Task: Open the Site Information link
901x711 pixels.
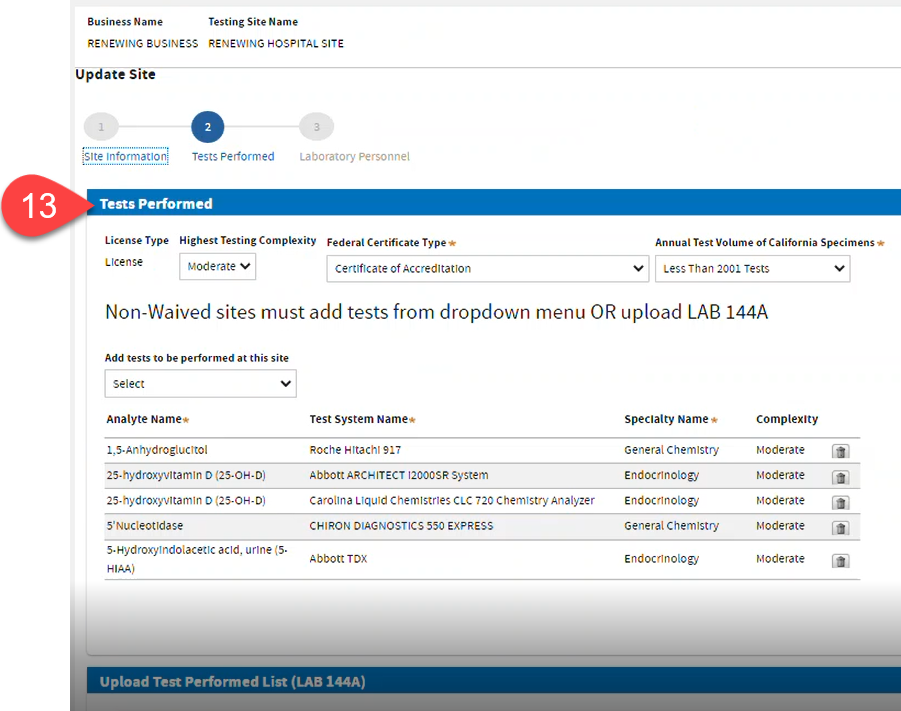Action: point(125,156)
